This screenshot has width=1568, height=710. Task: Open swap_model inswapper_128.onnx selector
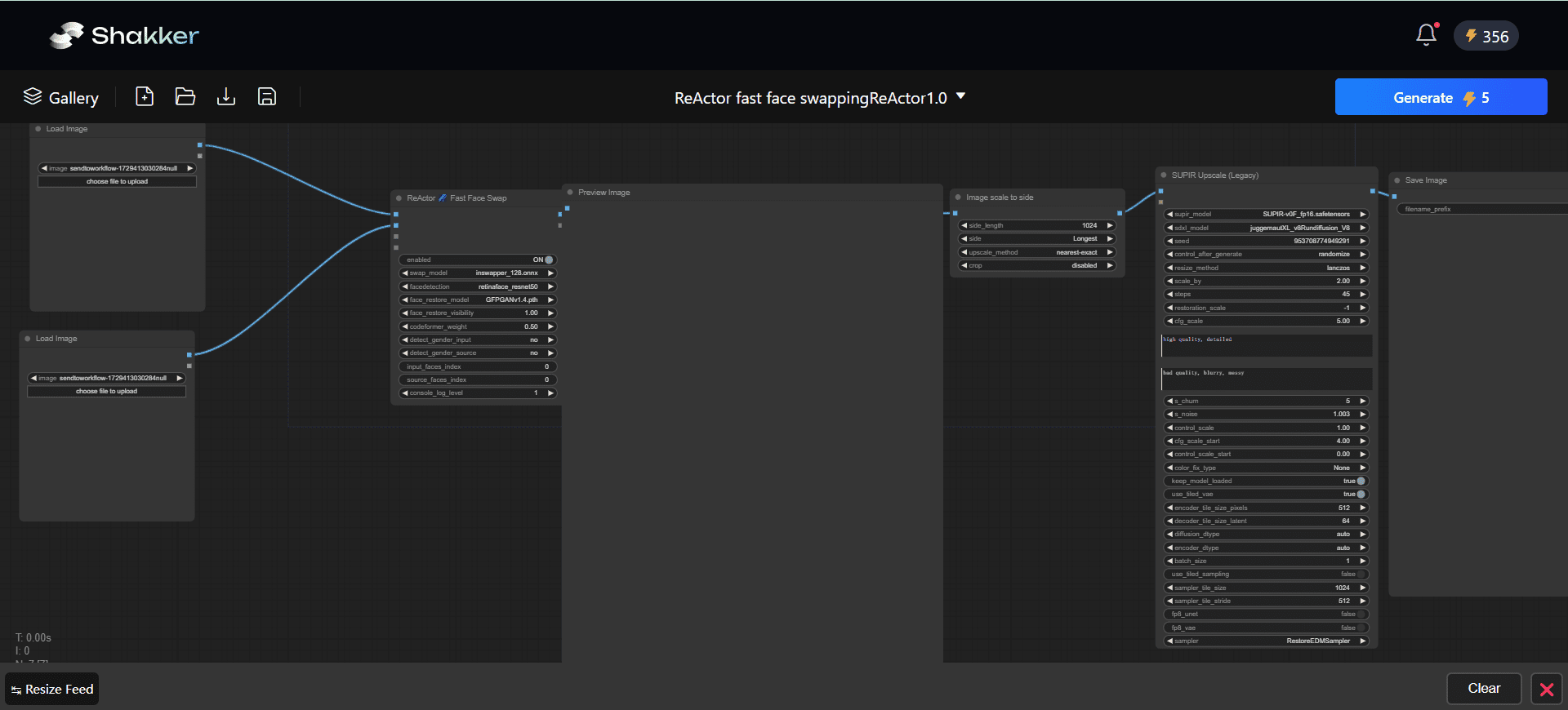(x=478, y=273)
